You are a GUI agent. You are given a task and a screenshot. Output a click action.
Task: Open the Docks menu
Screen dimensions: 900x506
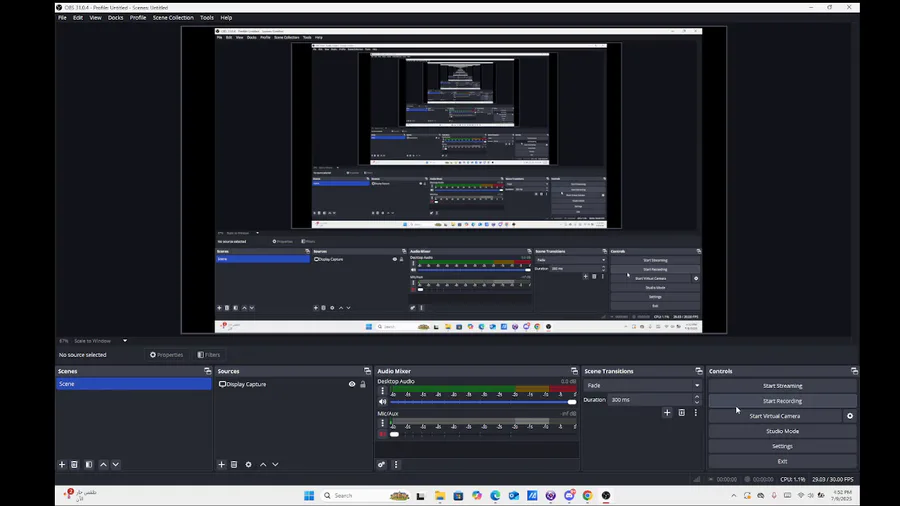tap(115, 18)
